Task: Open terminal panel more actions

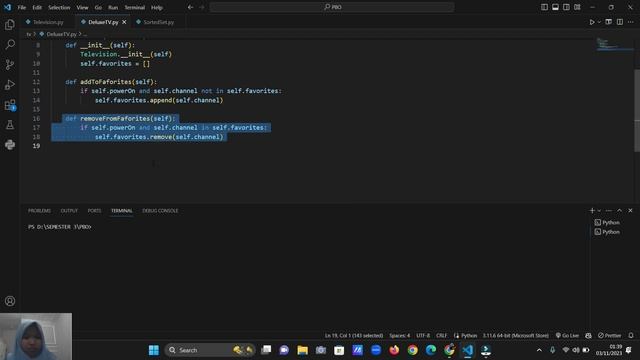Action: (x=609, y=211)
